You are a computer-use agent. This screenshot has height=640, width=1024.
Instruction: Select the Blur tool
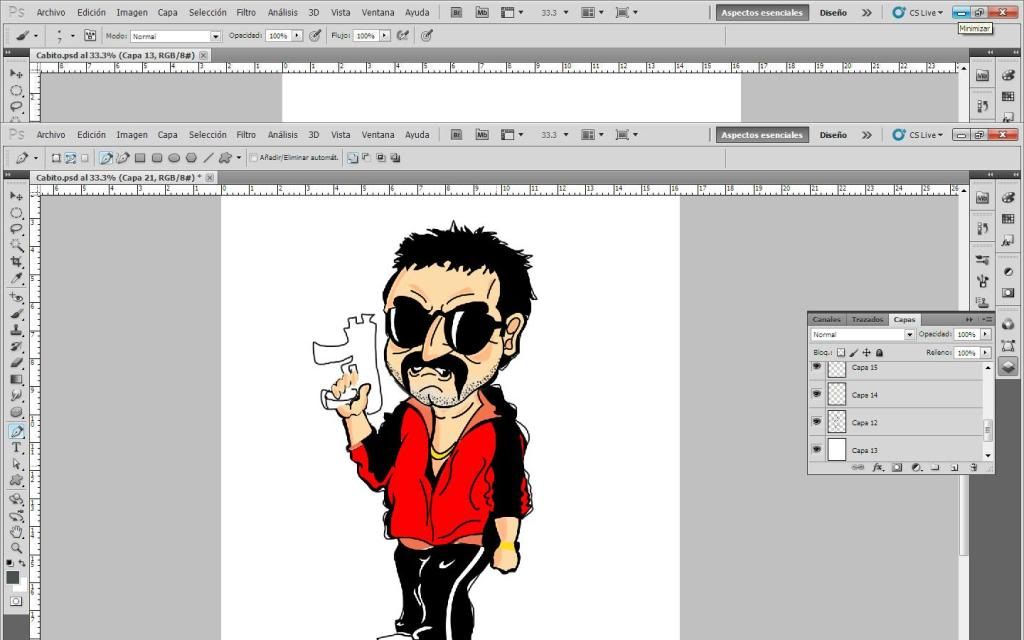(16, 396)
